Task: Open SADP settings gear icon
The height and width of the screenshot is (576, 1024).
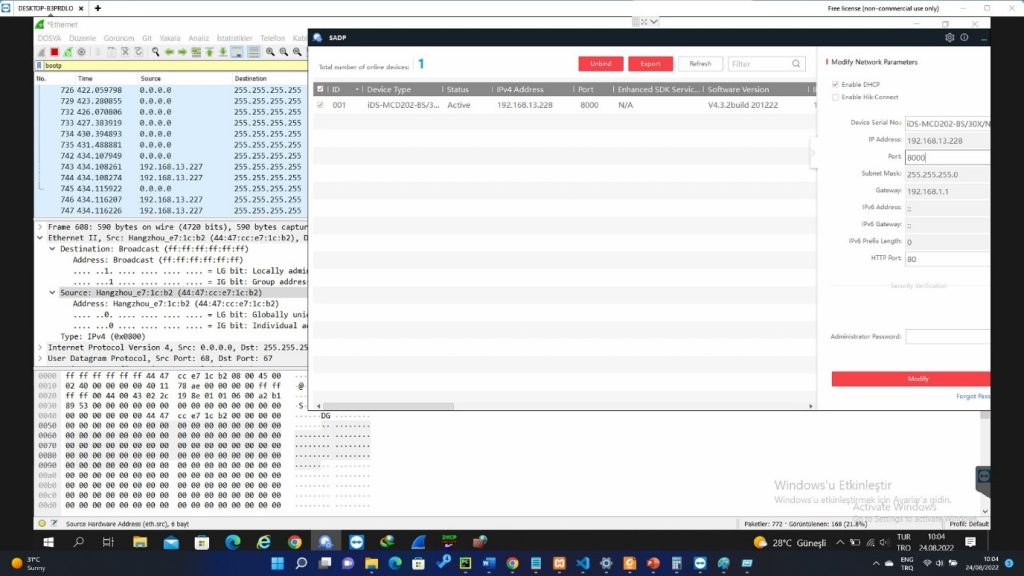Action: point(949,38)
